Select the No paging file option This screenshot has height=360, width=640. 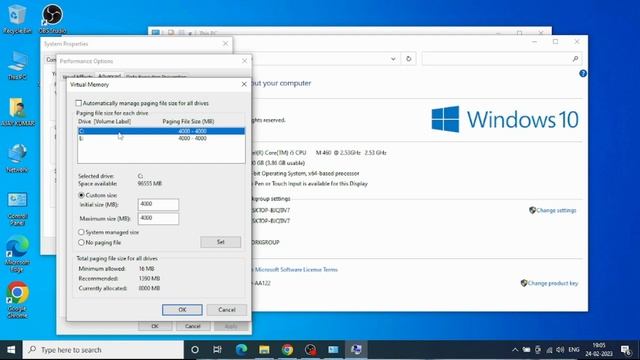81,242
